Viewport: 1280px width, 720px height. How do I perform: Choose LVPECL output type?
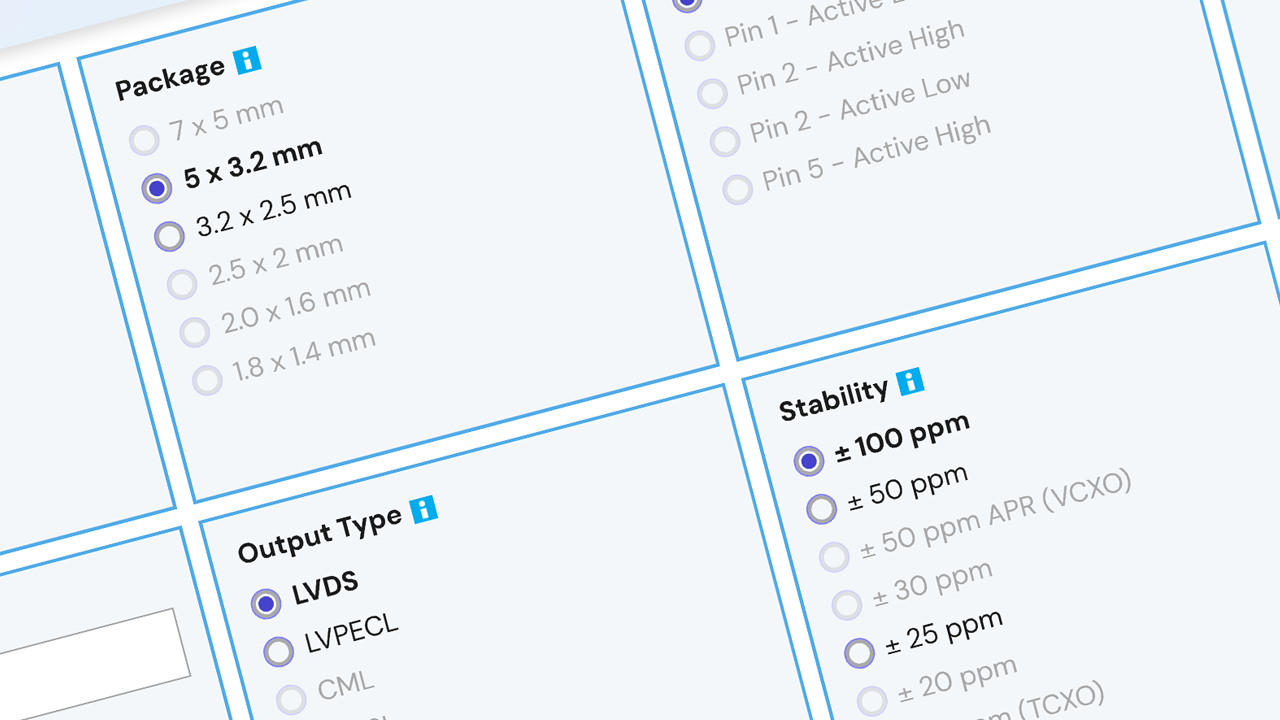(x=278, y=651)
